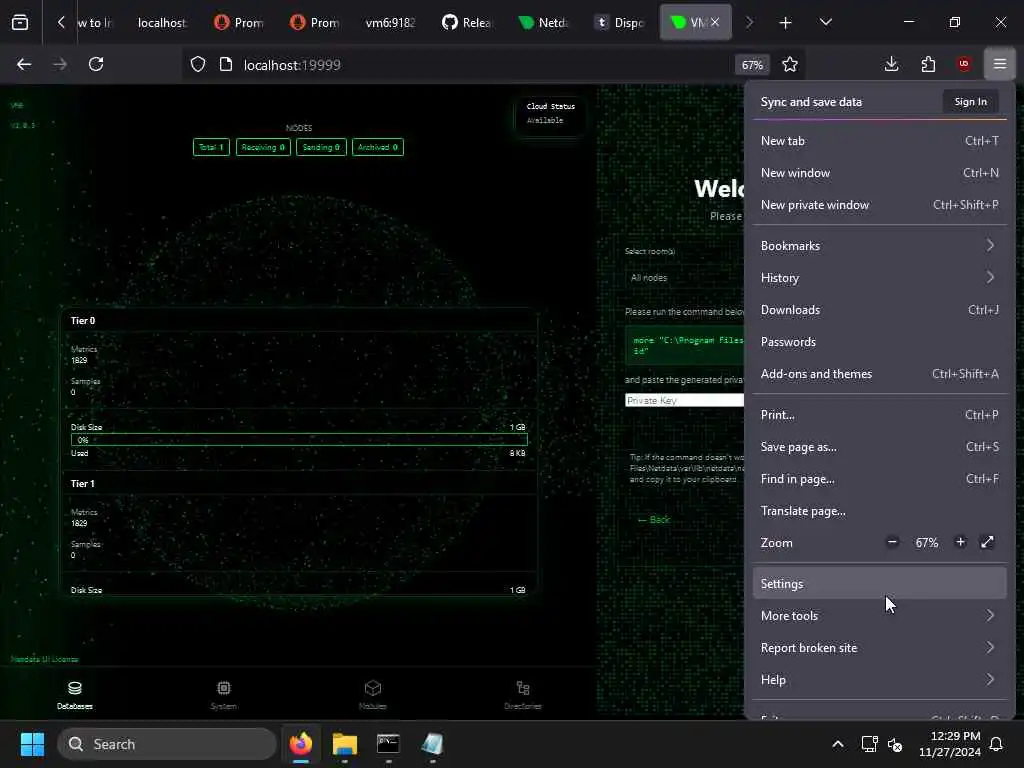Open the Databases section icon

pos(74,694)
